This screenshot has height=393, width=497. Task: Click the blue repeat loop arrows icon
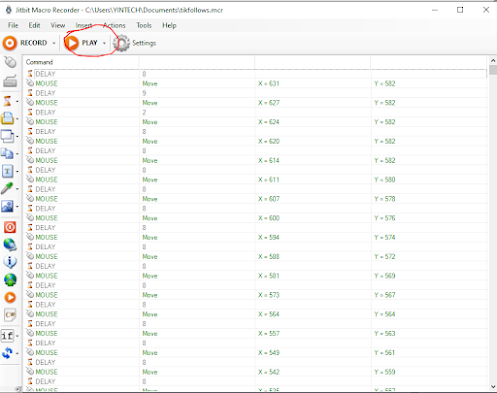point(7,353)
